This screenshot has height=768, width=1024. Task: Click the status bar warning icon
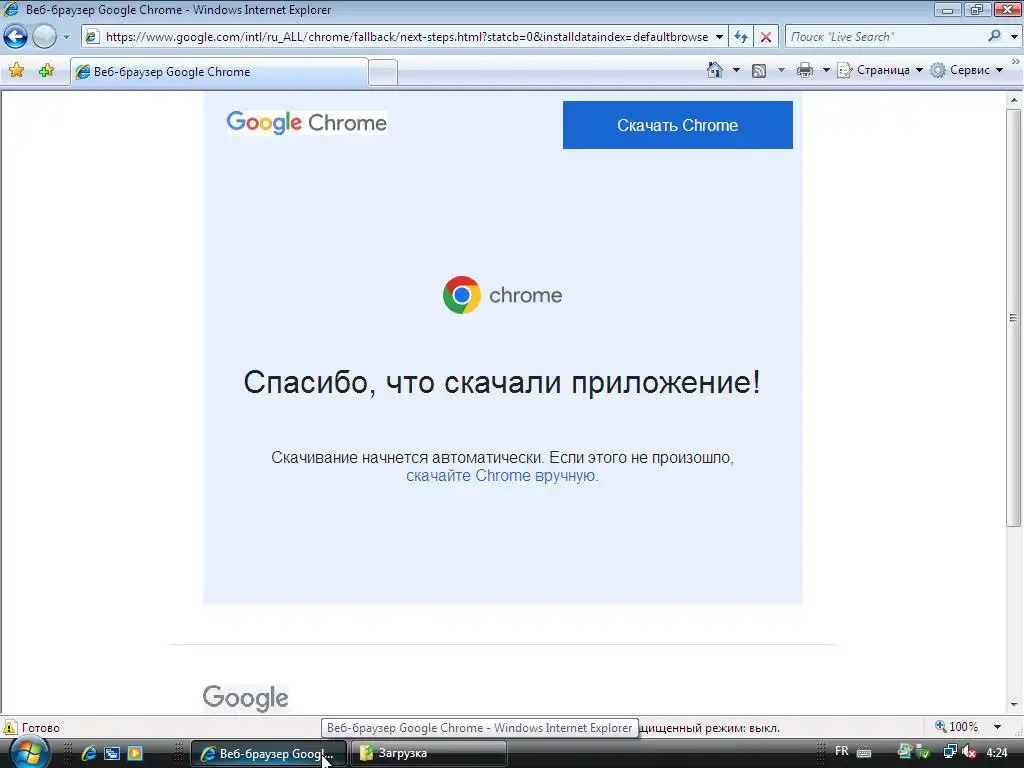(10, 728)
